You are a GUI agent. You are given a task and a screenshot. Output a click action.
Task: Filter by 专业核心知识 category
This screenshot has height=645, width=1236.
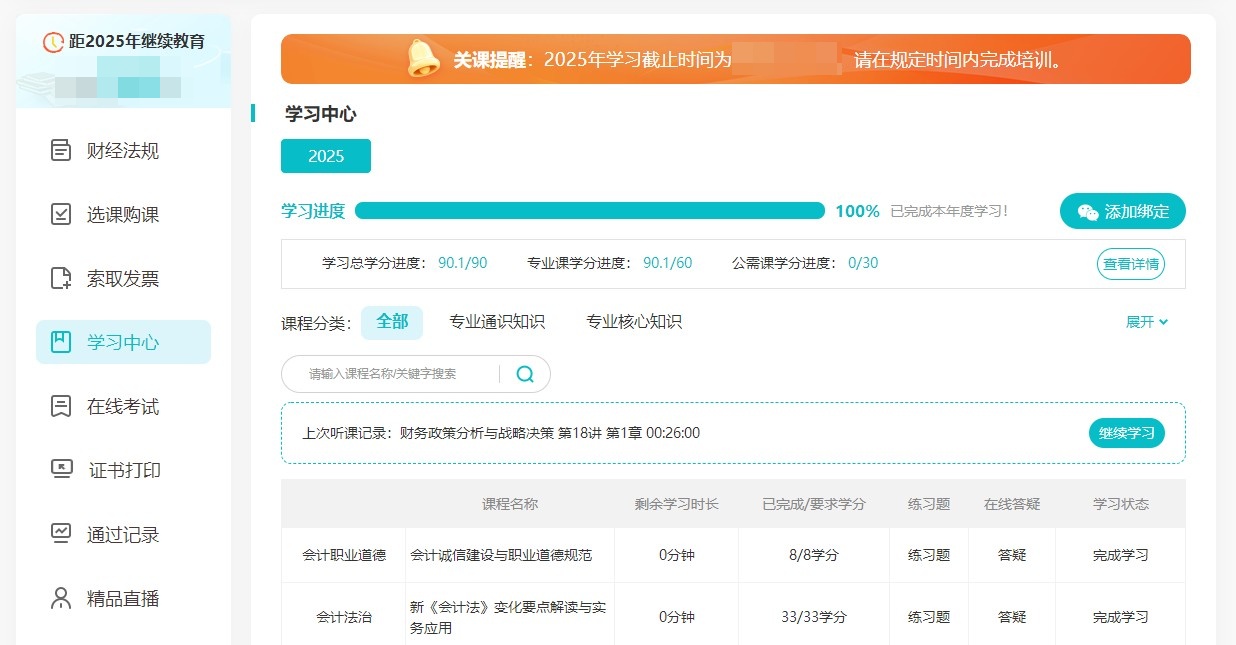click(x=634, y=322)
